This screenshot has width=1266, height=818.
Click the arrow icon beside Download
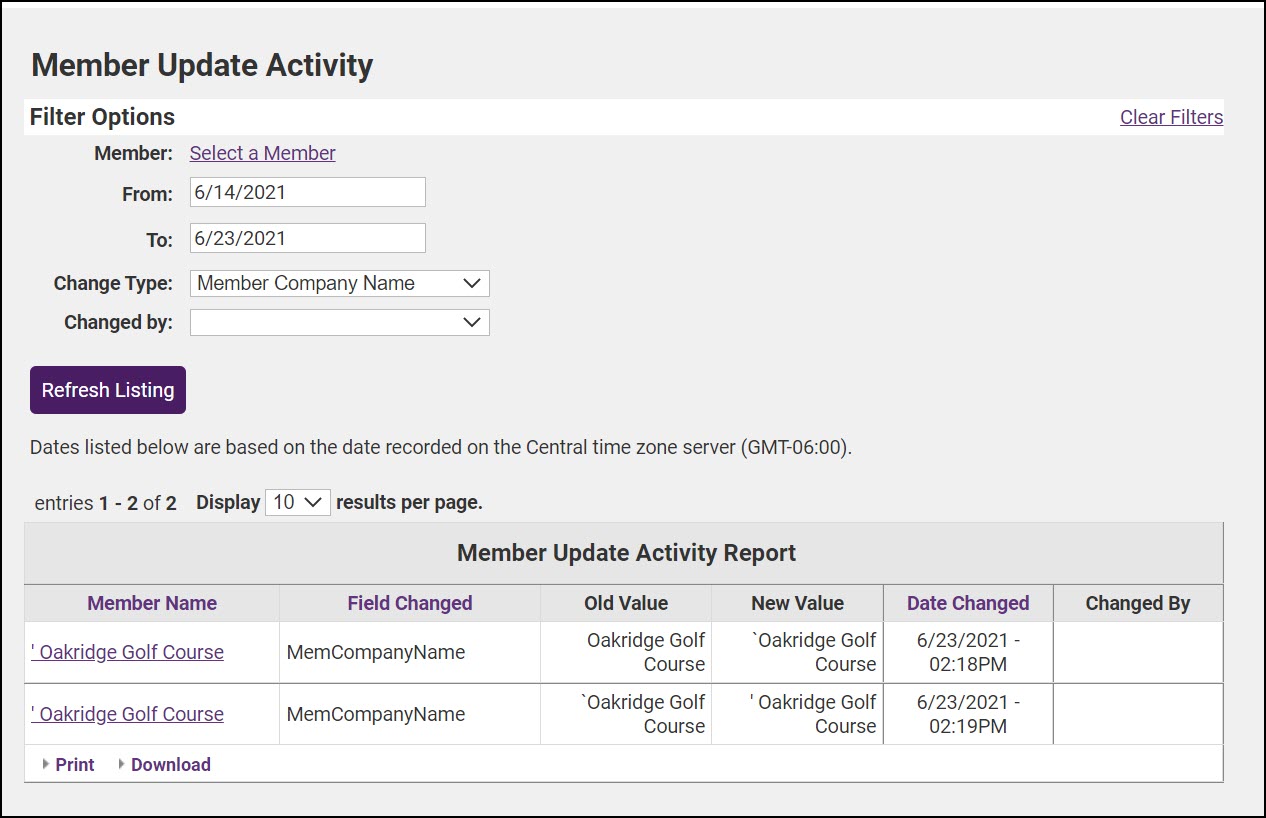(122, 764)
